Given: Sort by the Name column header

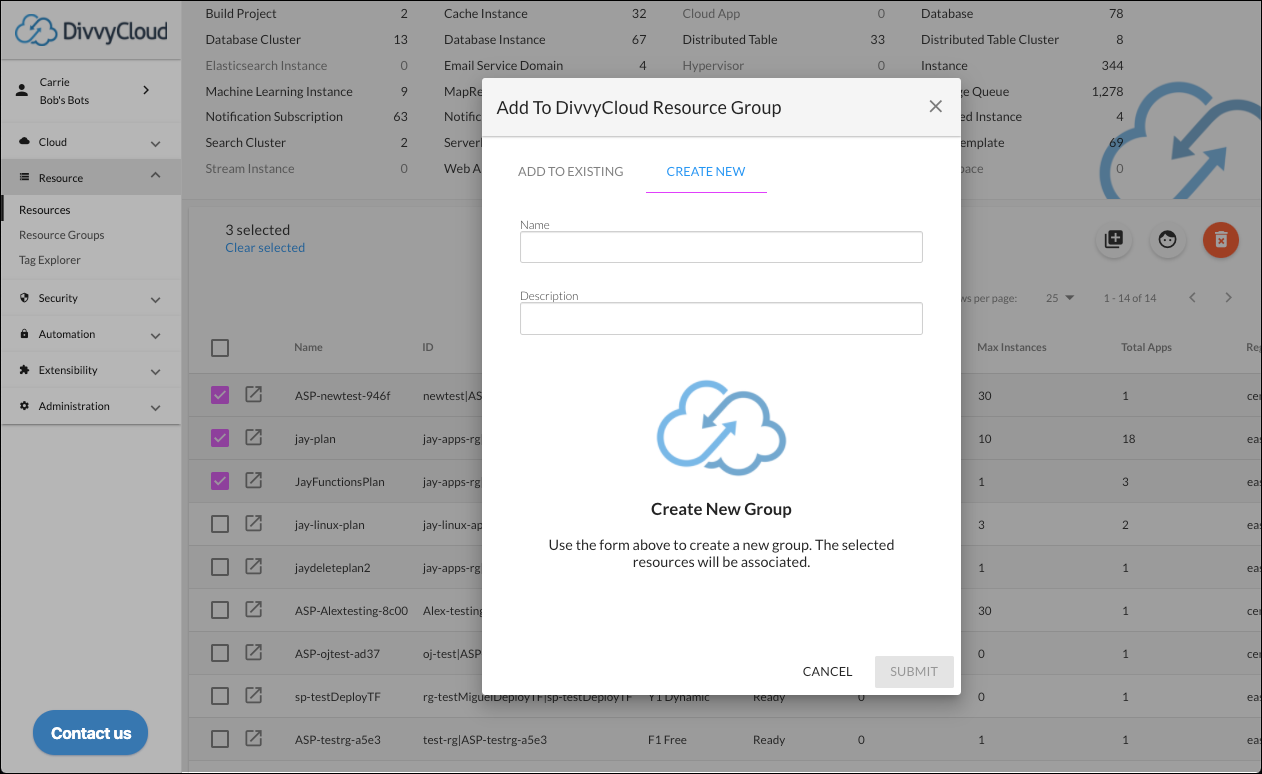Looking at the screenshot, I should [x=308, y=348].
